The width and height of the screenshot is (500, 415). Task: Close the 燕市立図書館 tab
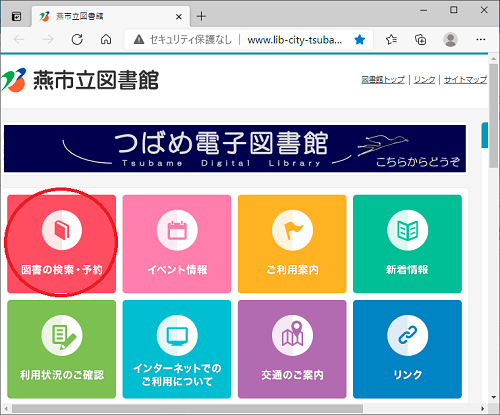(x=179, y=17)
